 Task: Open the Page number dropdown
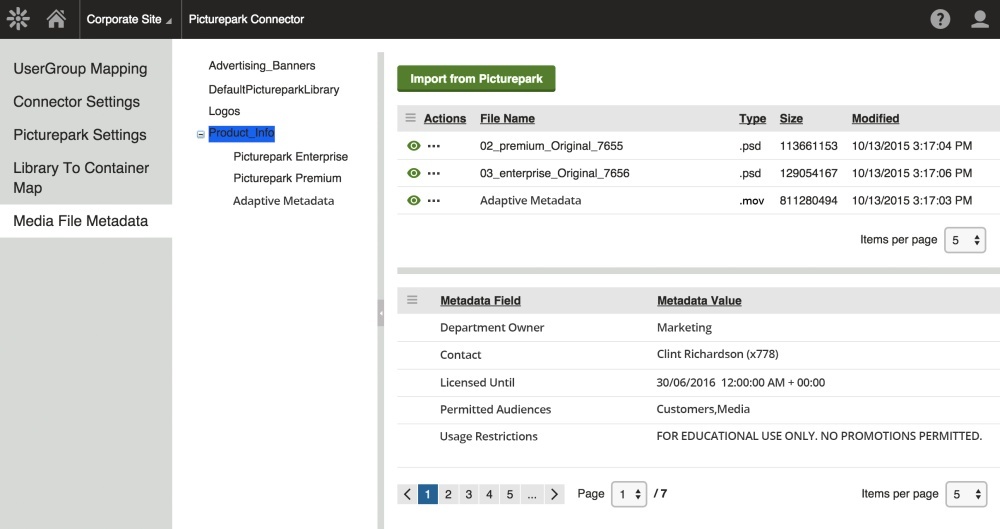pyautogui.click(x=629, y=494)
